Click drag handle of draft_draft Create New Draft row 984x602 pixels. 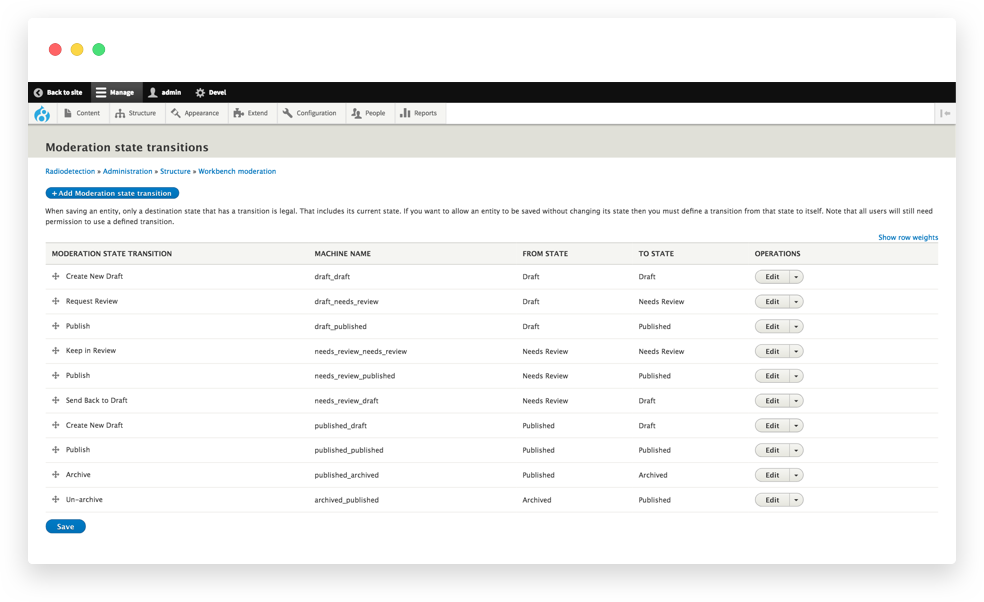pos(55,276)
